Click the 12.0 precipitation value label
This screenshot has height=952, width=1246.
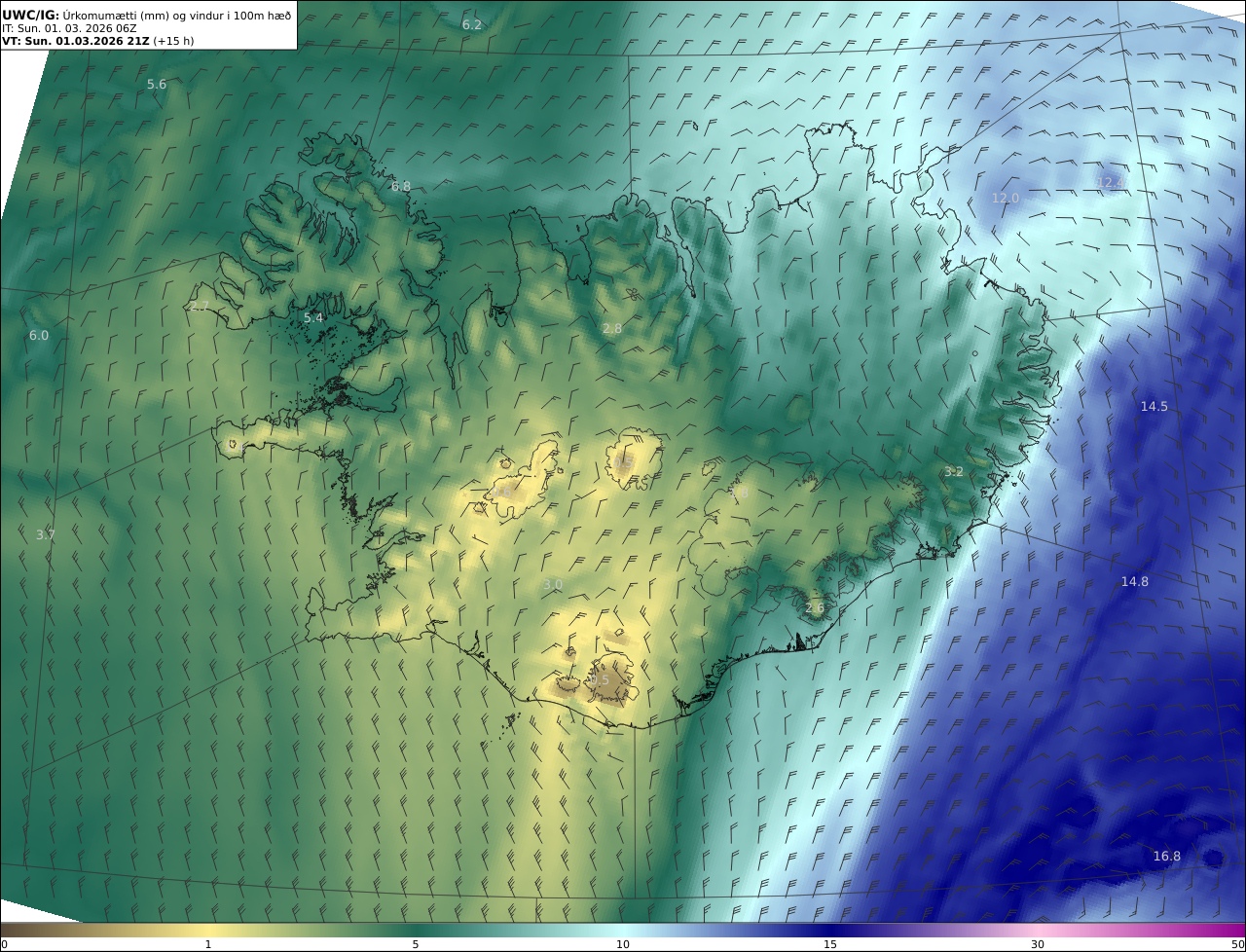point(1006,198)
